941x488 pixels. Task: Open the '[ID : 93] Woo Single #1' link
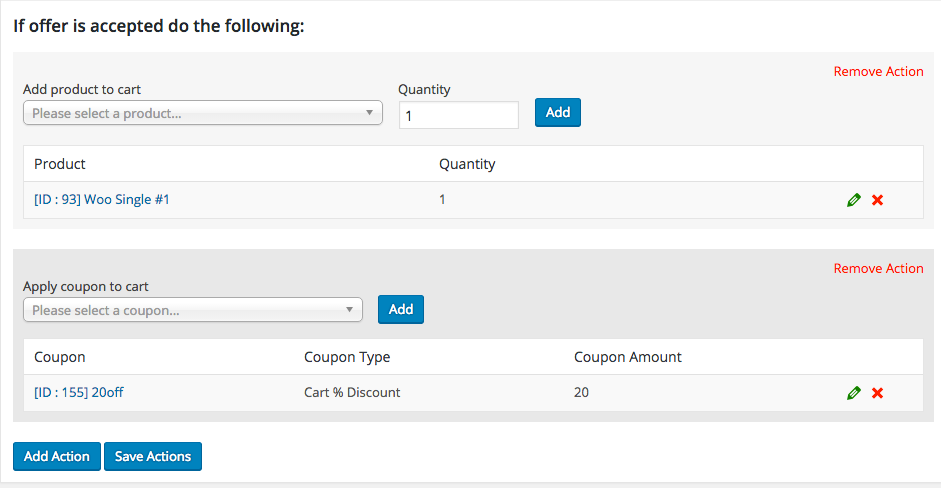(102, 199)
